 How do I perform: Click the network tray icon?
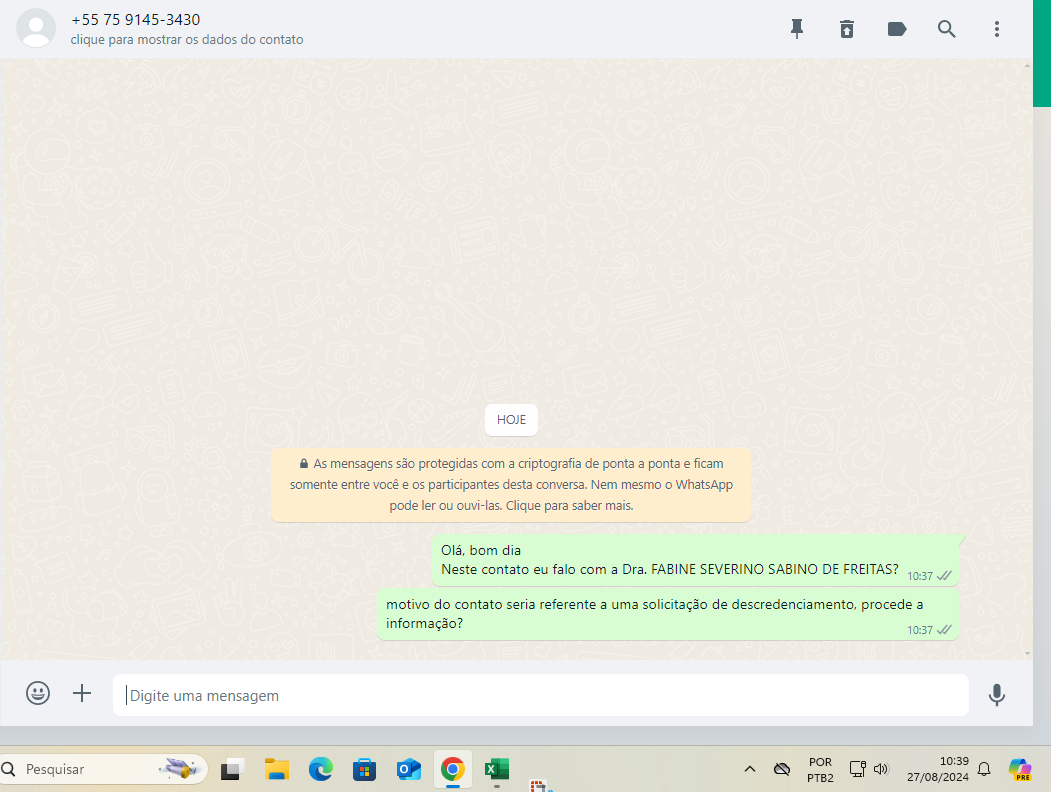pyautogui.click(x=857, y=769)
